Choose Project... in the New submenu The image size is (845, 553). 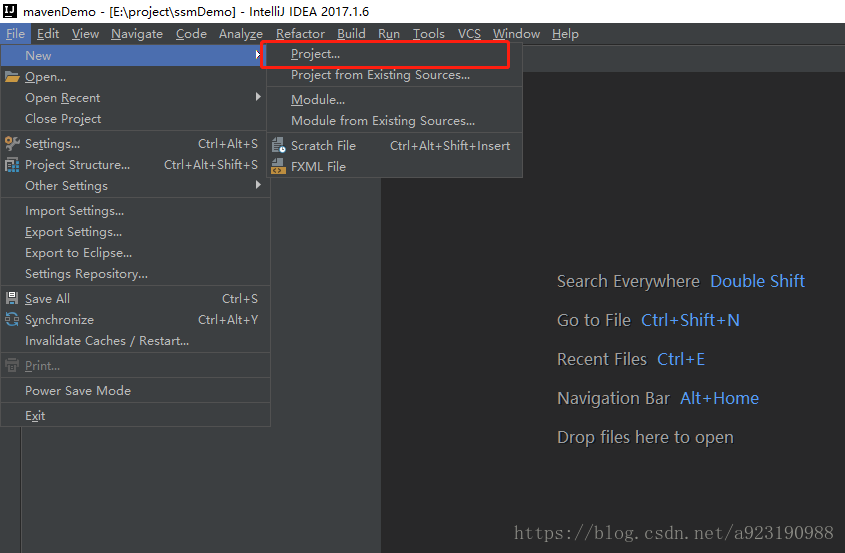(394, 54)
